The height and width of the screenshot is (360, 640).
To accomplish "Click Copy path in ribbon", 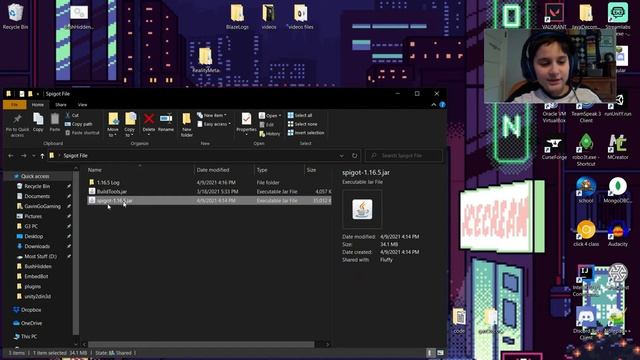I will (x=78, y=124).
